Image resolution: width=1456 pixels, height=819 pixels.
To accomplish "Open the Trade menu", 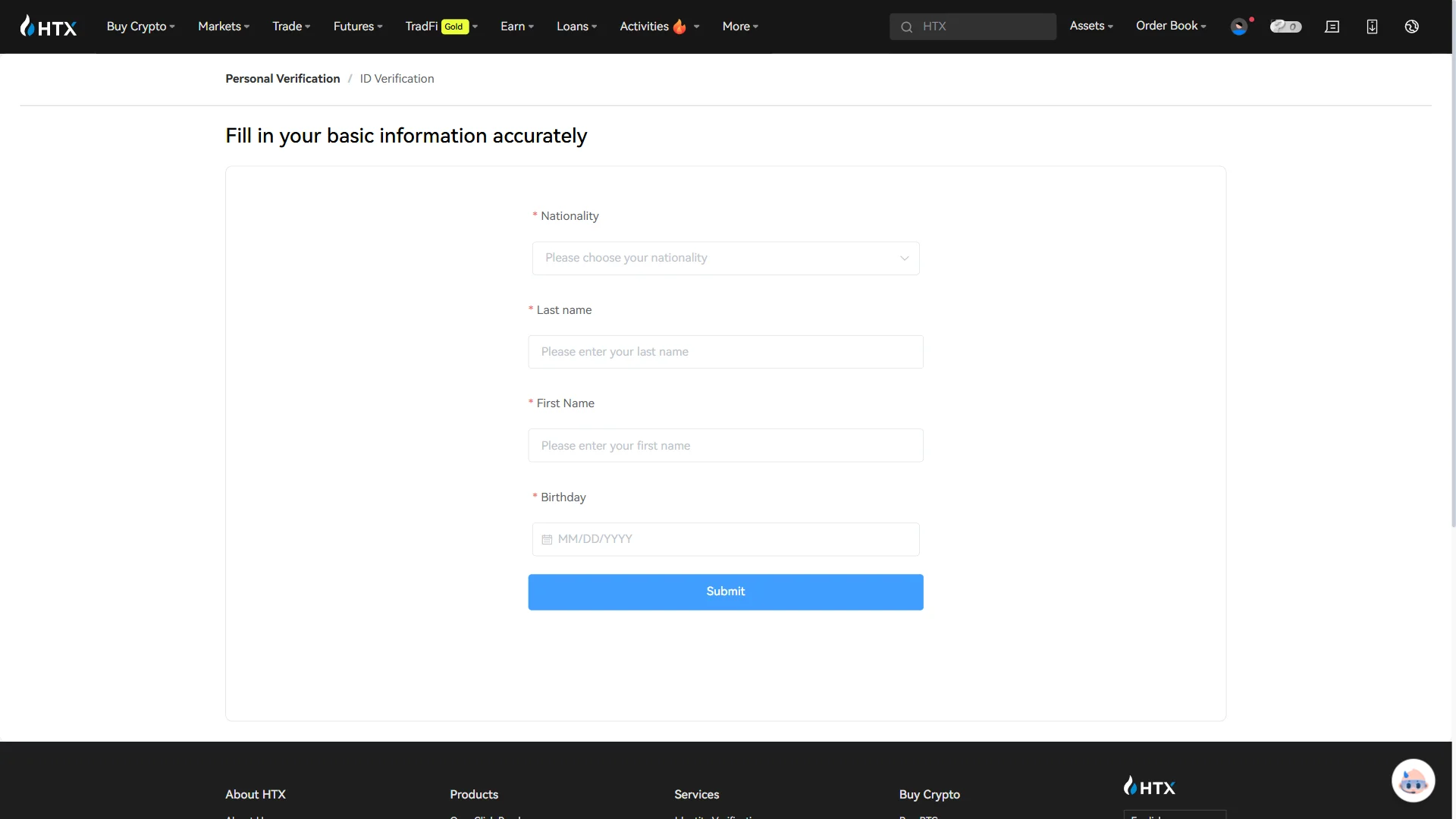I will click(x=291, y=27).
